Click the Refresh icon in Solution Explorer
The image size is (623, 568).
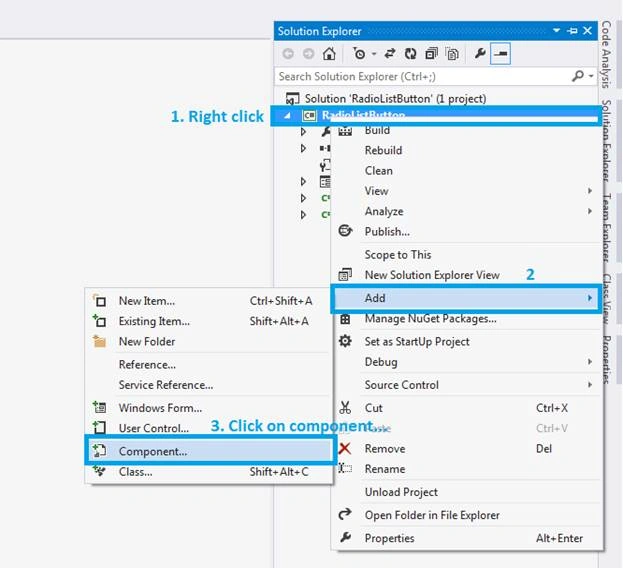click(x=410, y=54)
